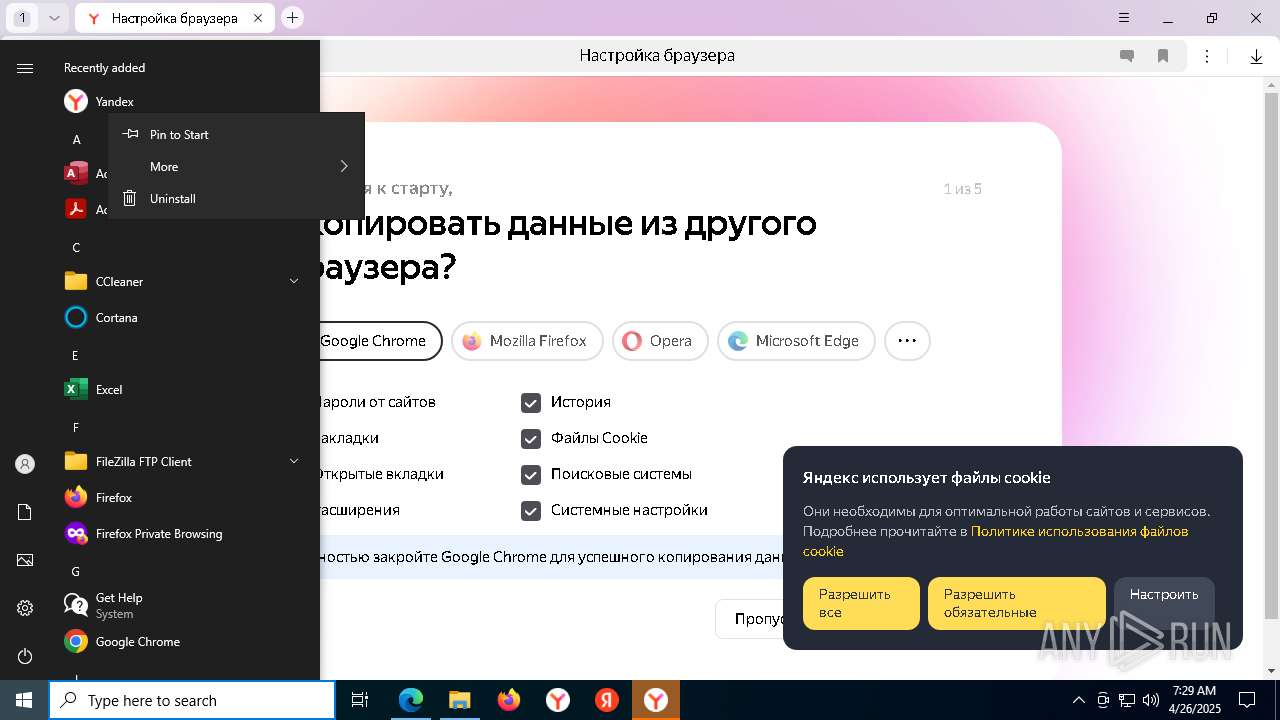Expand the More submenu arrow
1280x720 pixels.
tap(343, 166)
